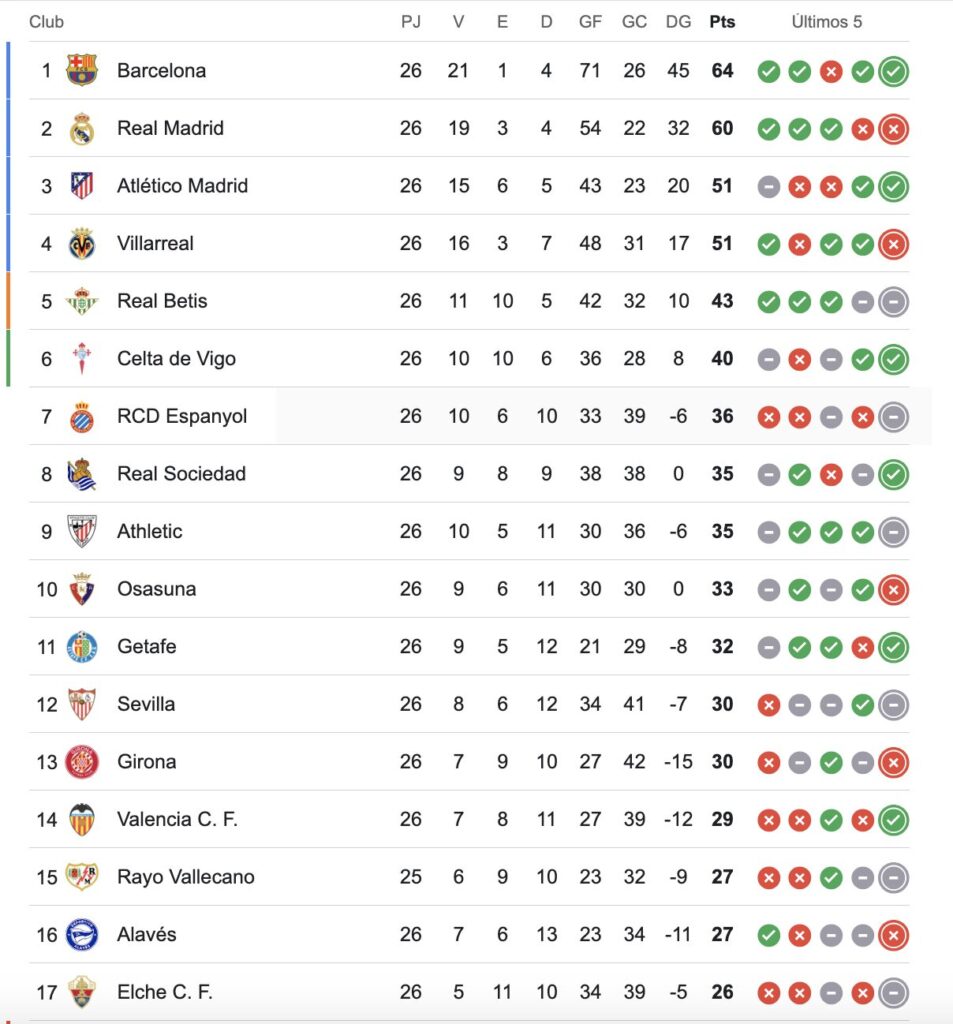Open the RCD Espanyol team link

click(x=182, y=416)
